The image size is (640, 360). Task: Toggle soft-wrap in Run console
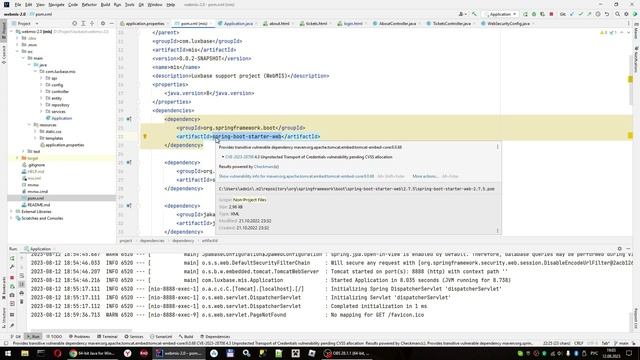[22, 276]
